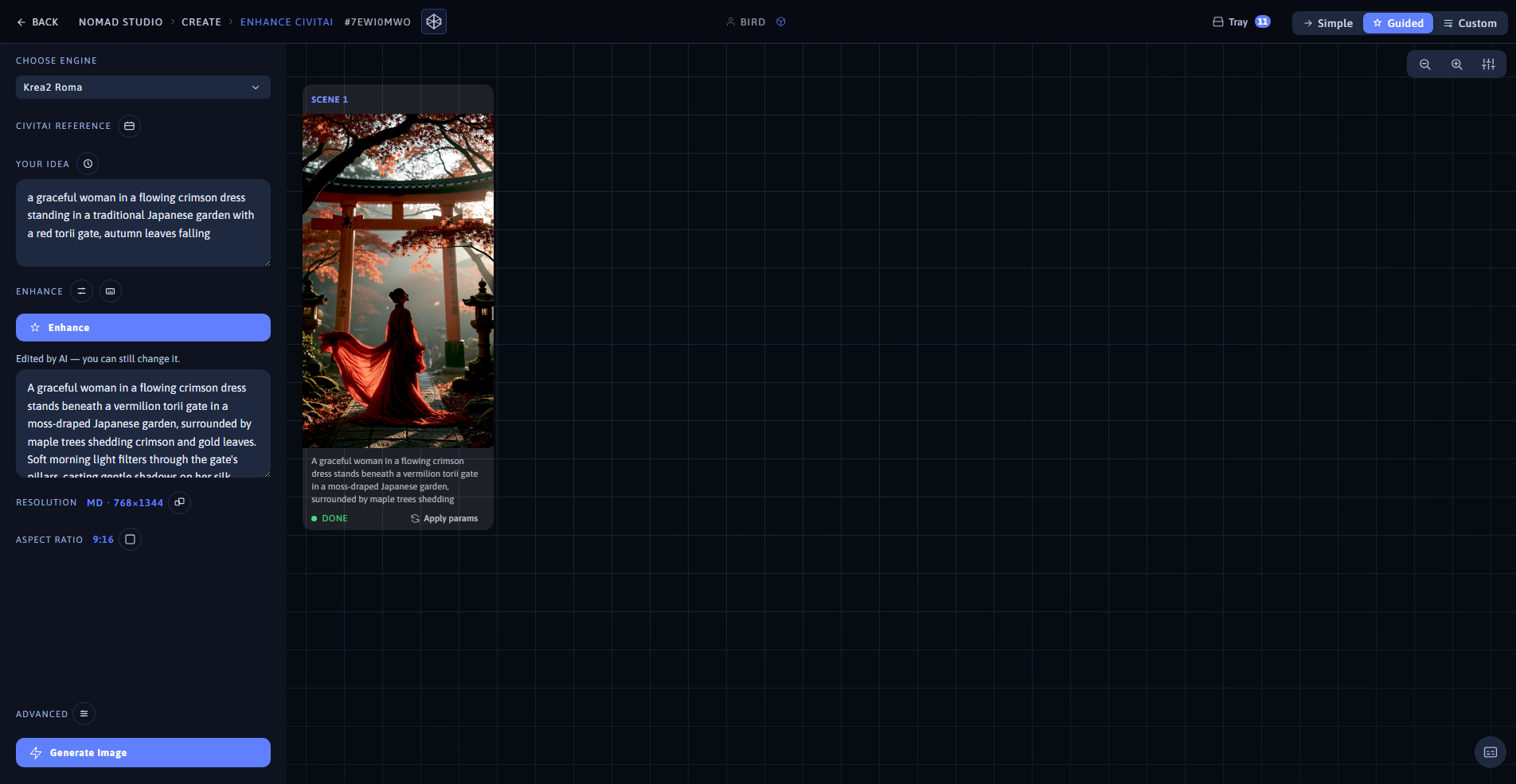
Task: Click the 9:16 aspect ratio value
Action: click(104, 540)
